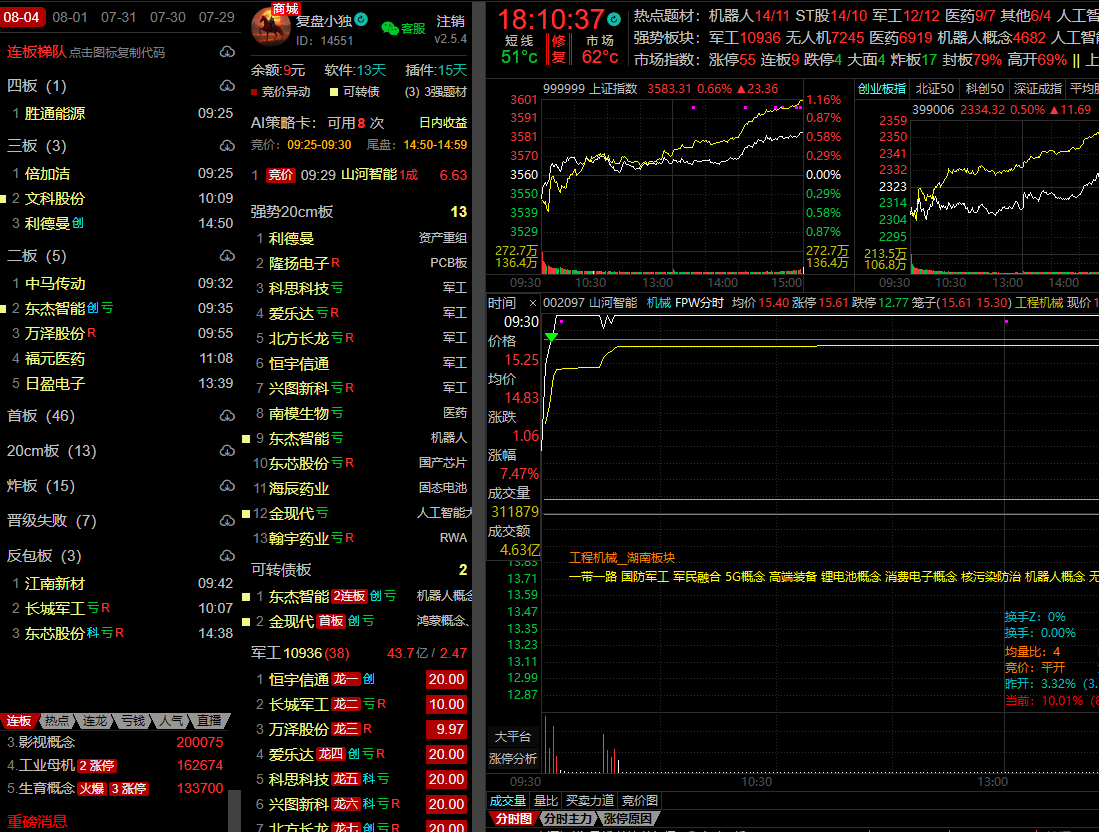Expand the 炸板 (15) group
The width and height of the screenshot is (1099, 832).
coord(41,486)
